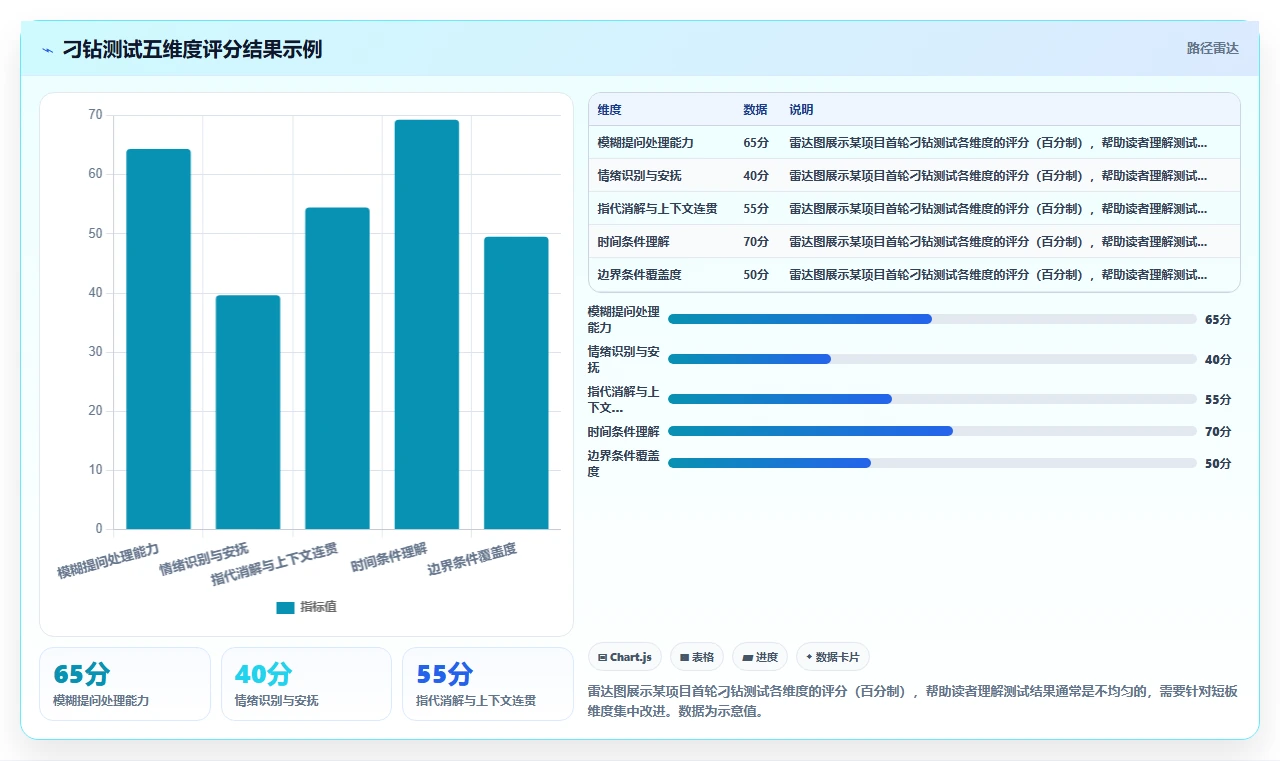Screen dimensions: 1280x761
Task: Open the 55分 指代消解与上下文连贯 data card
Action: click(488, 684)
